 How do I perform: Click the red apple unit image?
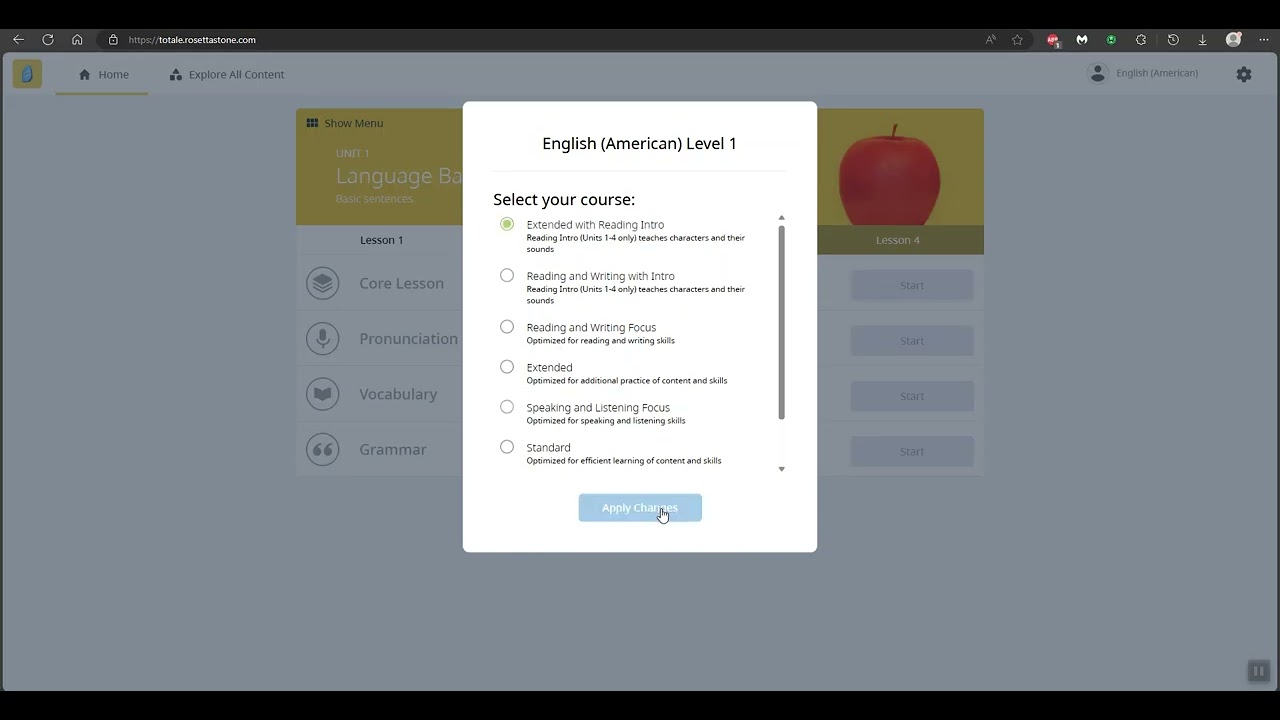(x=889, y=175)
